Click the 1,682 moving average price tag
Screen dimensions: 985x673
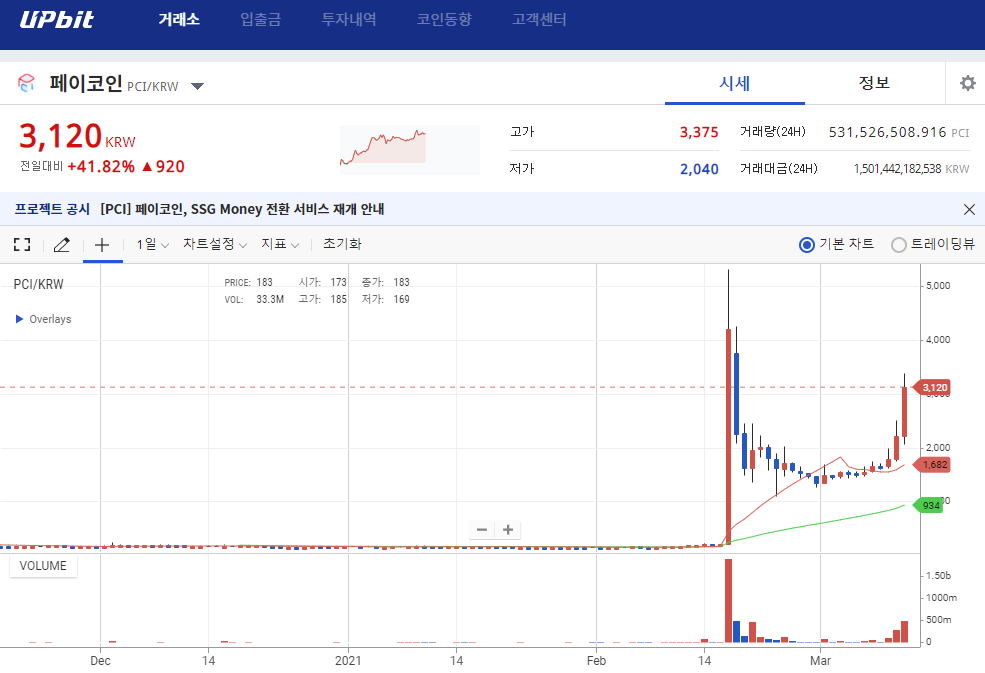click(x=931, y=465)
